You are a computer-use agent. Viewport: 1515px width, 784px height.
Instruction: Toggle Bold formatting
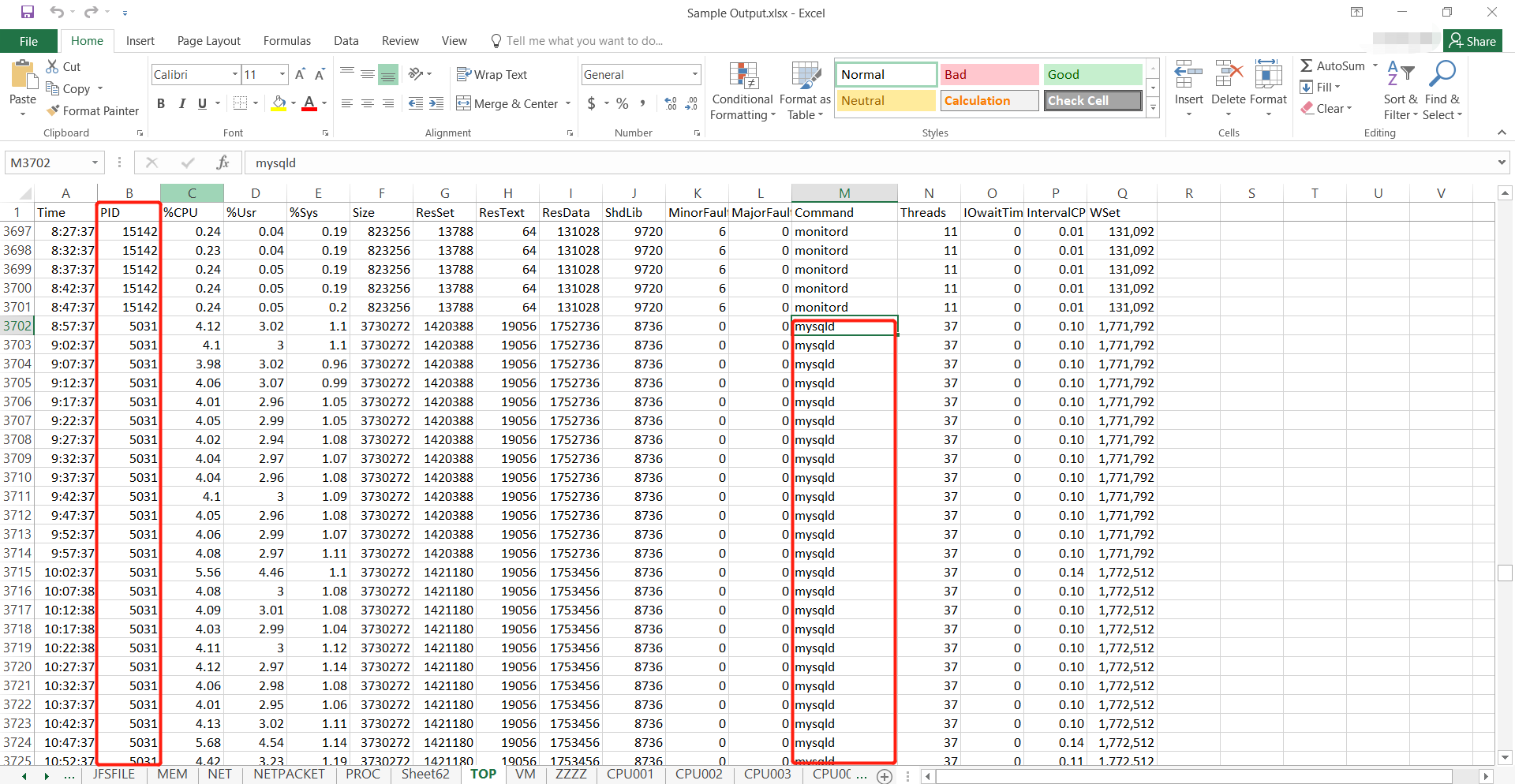pyautogui.click(x=161, y=103)
